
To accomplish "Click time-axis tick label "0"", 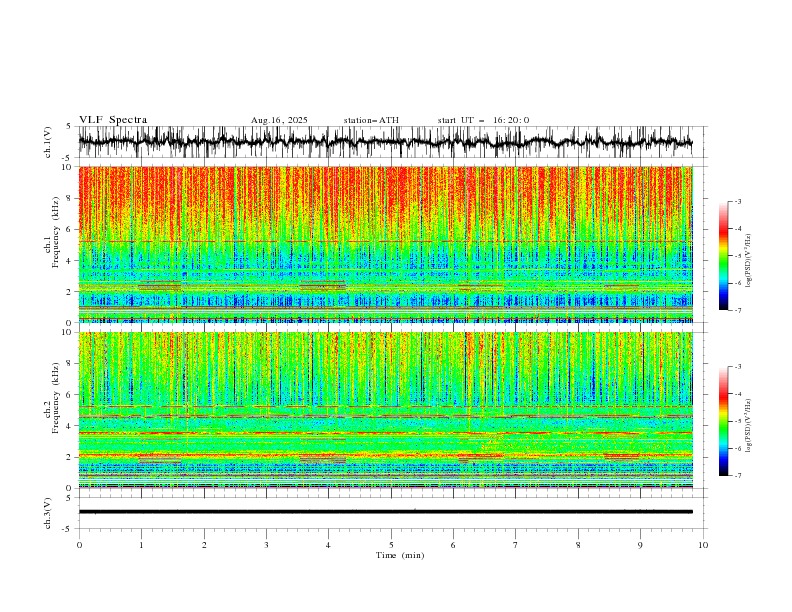I will [x=79, y=545].
